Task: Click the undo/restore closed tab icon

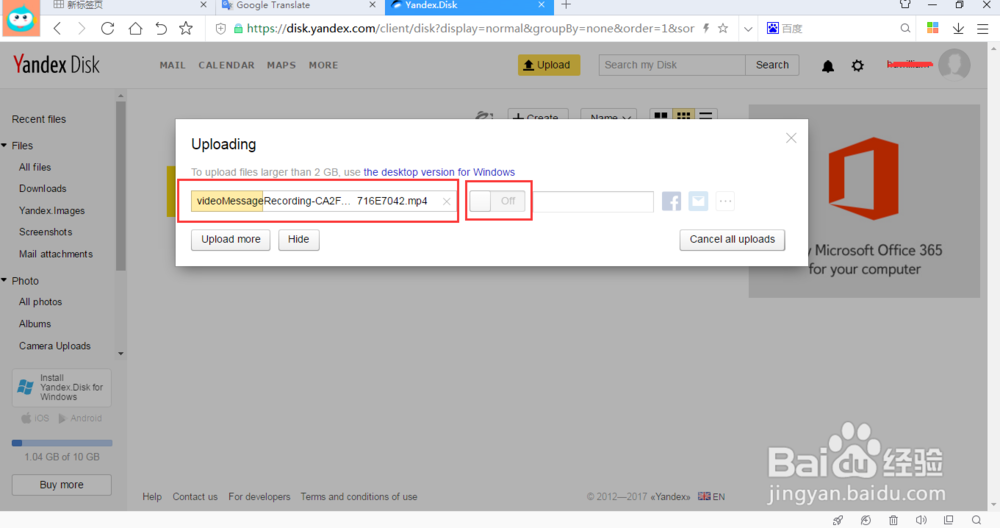Action: 161,29
